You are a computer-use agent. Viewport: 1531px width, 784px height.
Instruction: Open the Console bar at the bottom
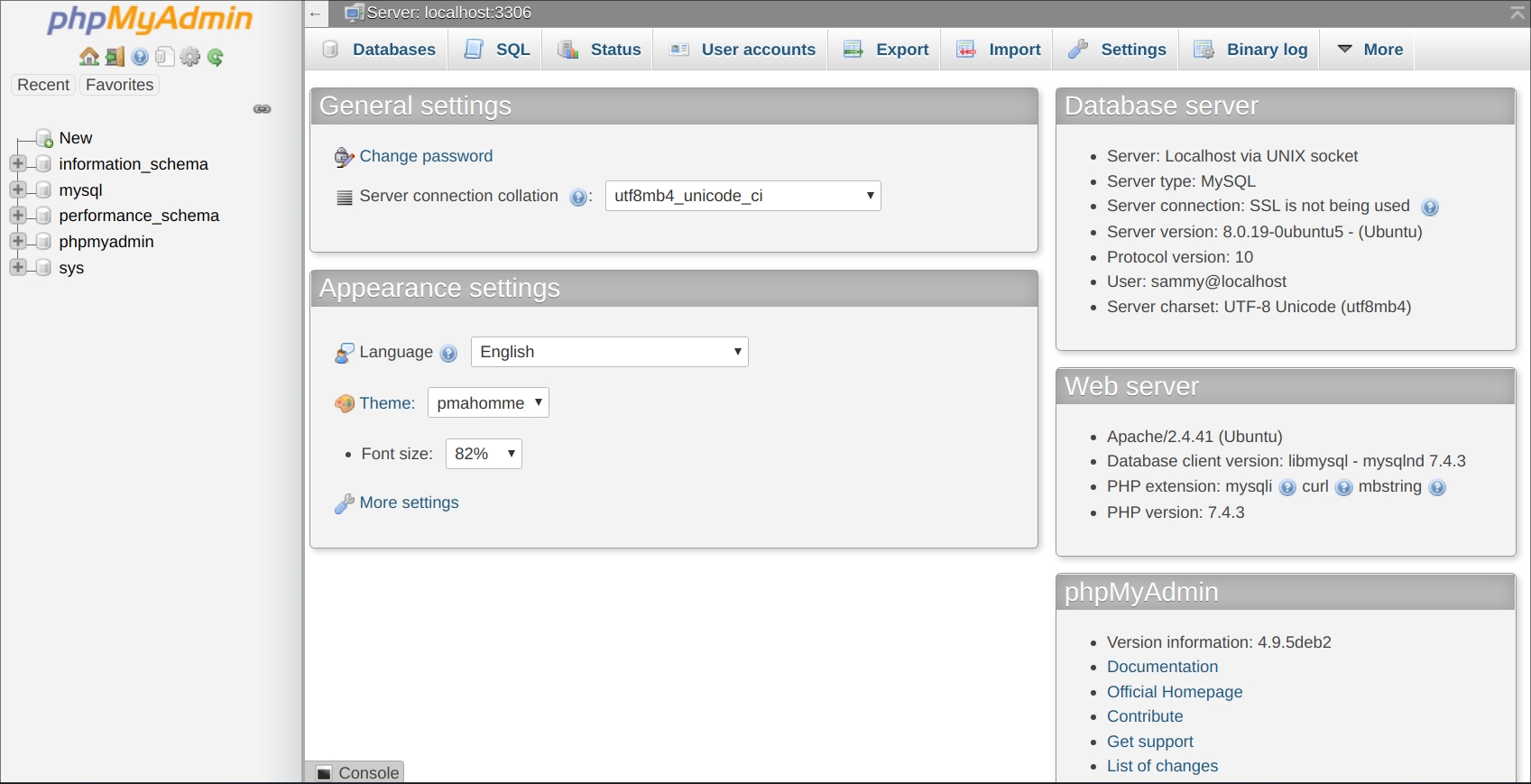click(358, 773)
